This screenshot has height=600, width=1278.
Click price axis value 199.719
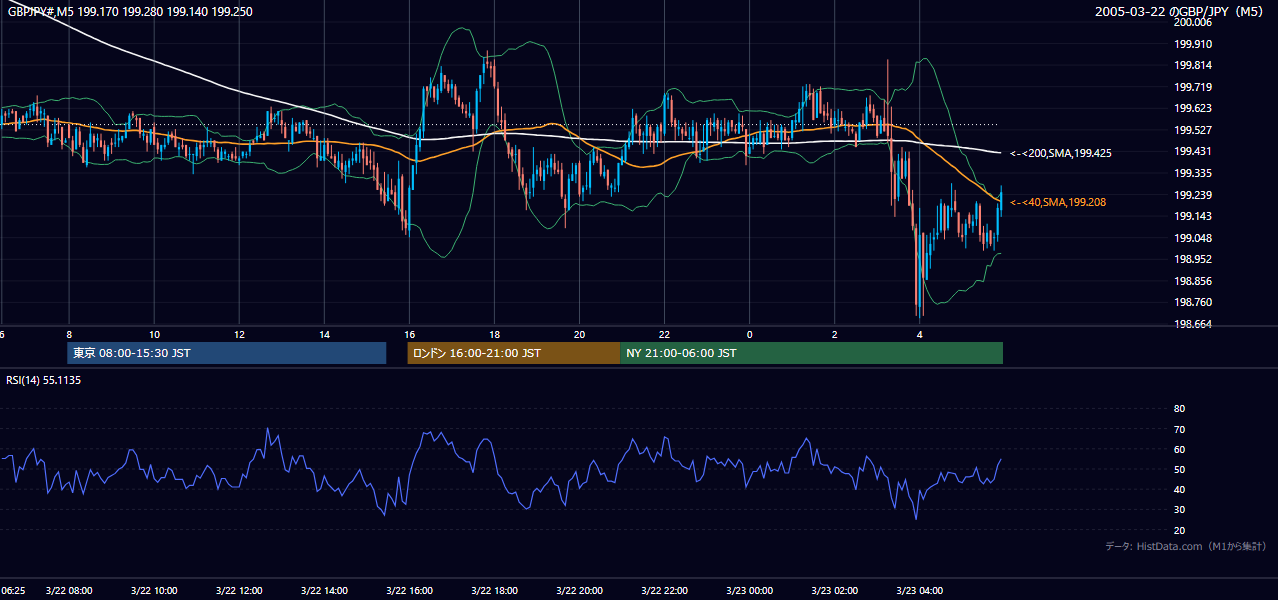pyautogui.click(x=1193, y=87)
